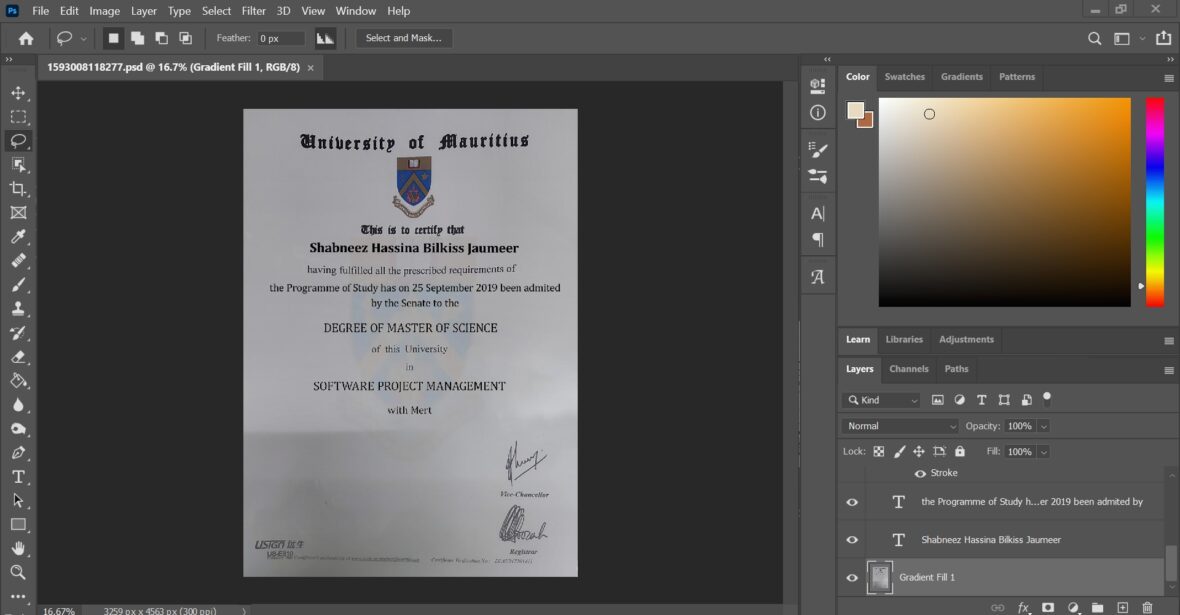Create a new layer

coord(1122,607)
